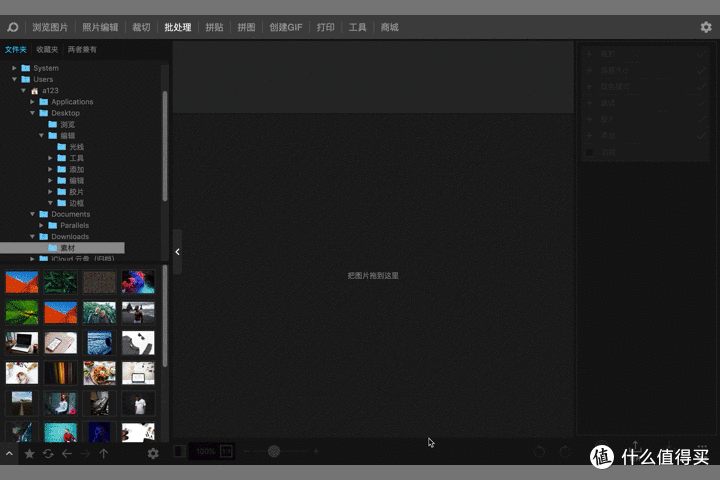Open the 浏览图片 tab
Viewport: 720px width, 480px height.
(50, 27)
